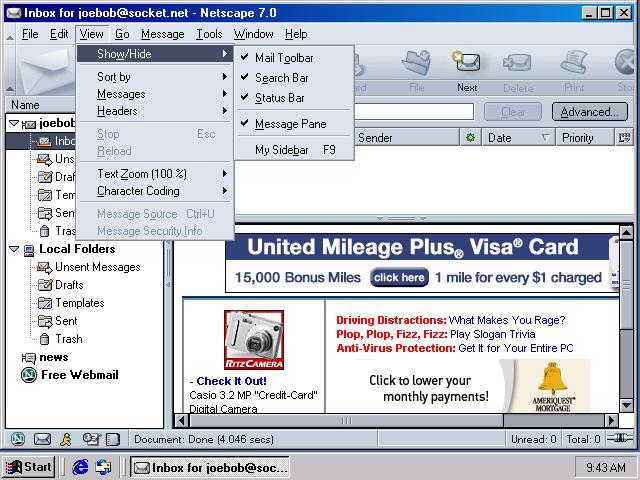The height and width of the screenshot is (480, 640).
Task: Click the Advanced... search button
Action: [x=590, y=112]
